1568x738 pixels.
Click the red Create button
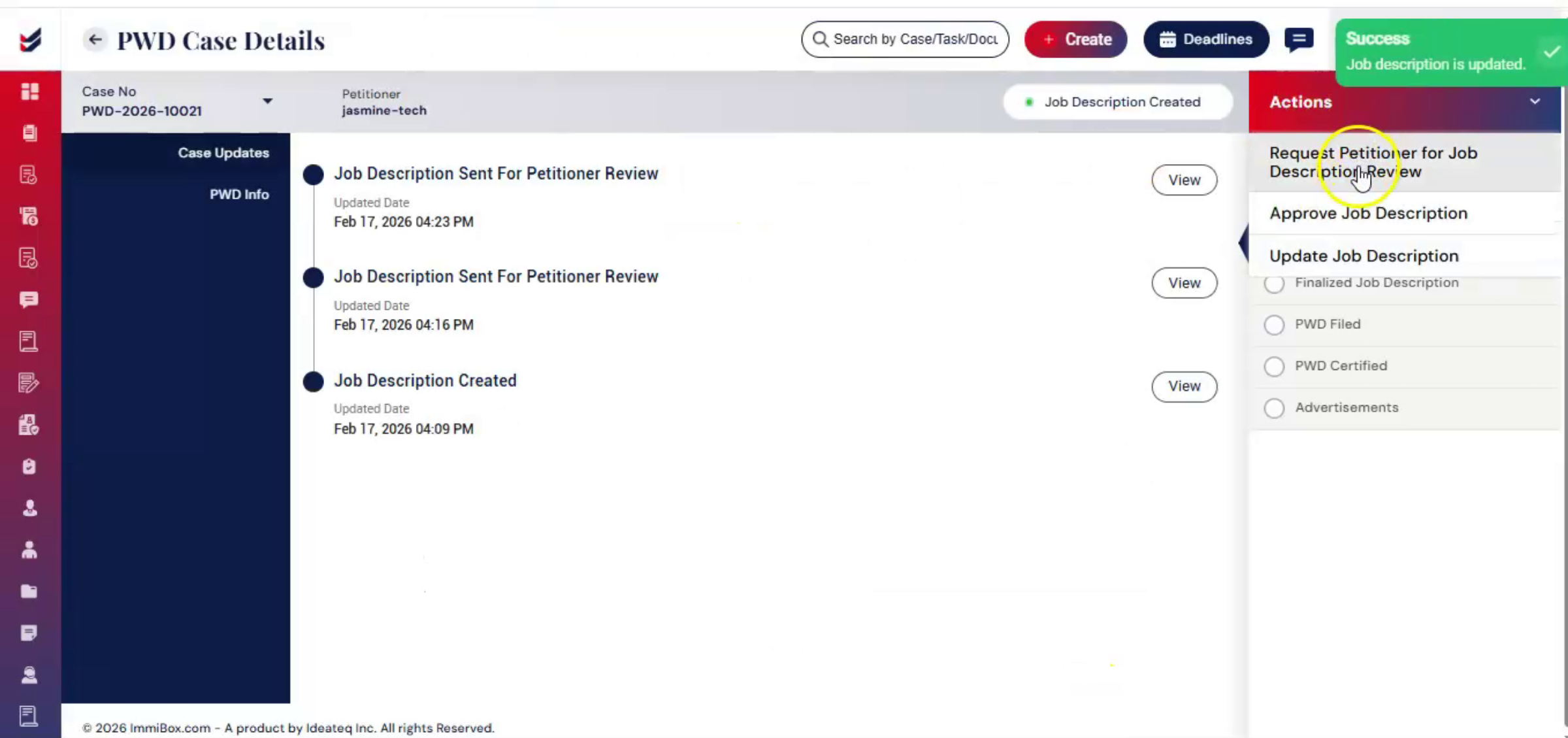(x=1075, y=39)
